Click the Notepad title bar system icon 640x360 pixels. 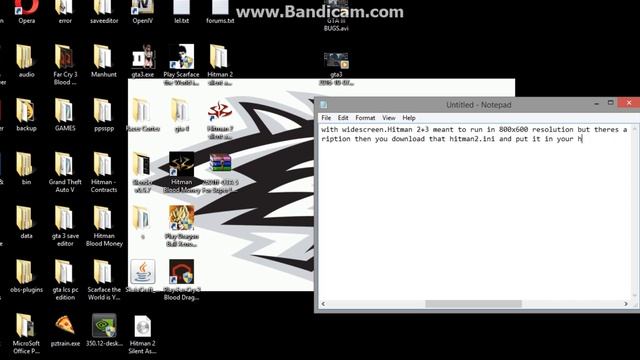(x=324, y=105)
